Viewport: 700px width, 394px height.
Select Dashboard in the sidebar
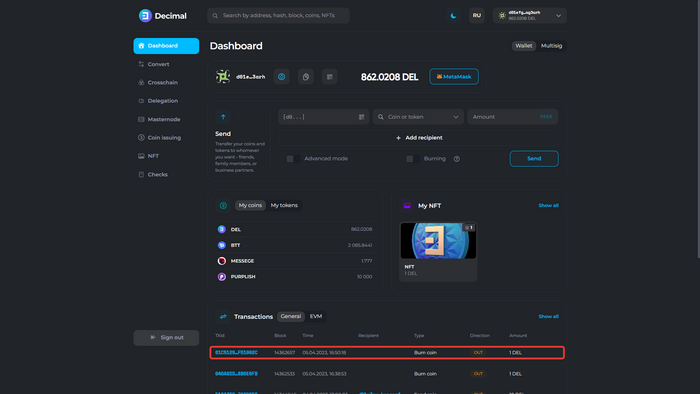point(166,46)
